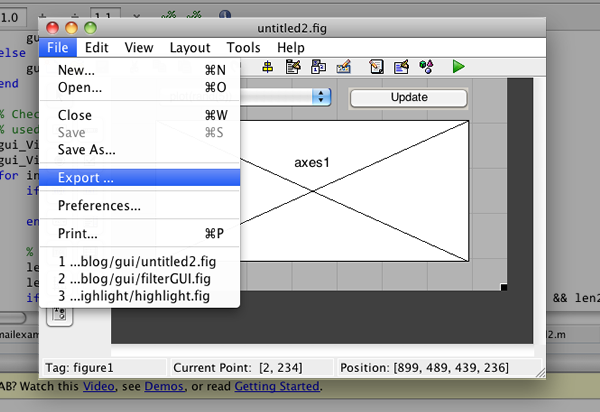Image resolution: width=600 pixels, height=412 pixels.
Task: Expand the popup menu dropdown arrows
Action: click(x=321, y=97)
